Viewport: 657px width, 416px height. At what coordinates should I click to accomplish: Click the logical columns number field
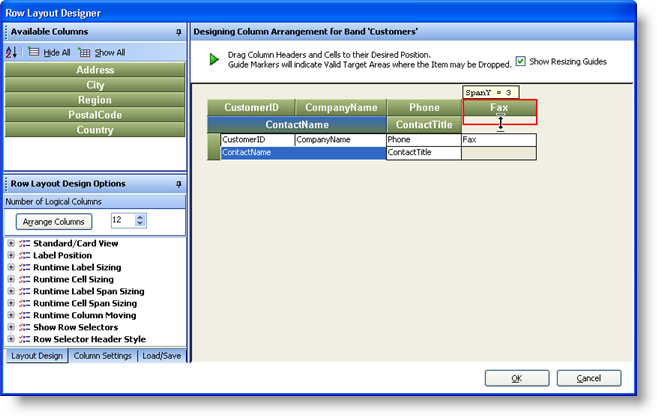123,220
